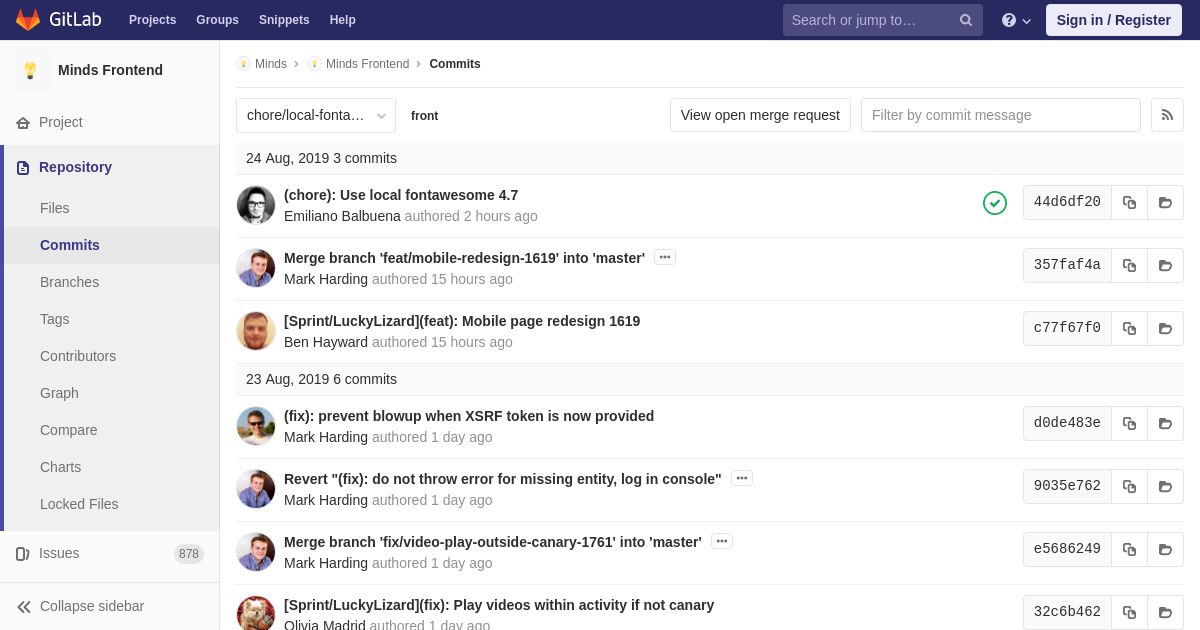Browse files at commit 44d6df20

[1165, 203]
